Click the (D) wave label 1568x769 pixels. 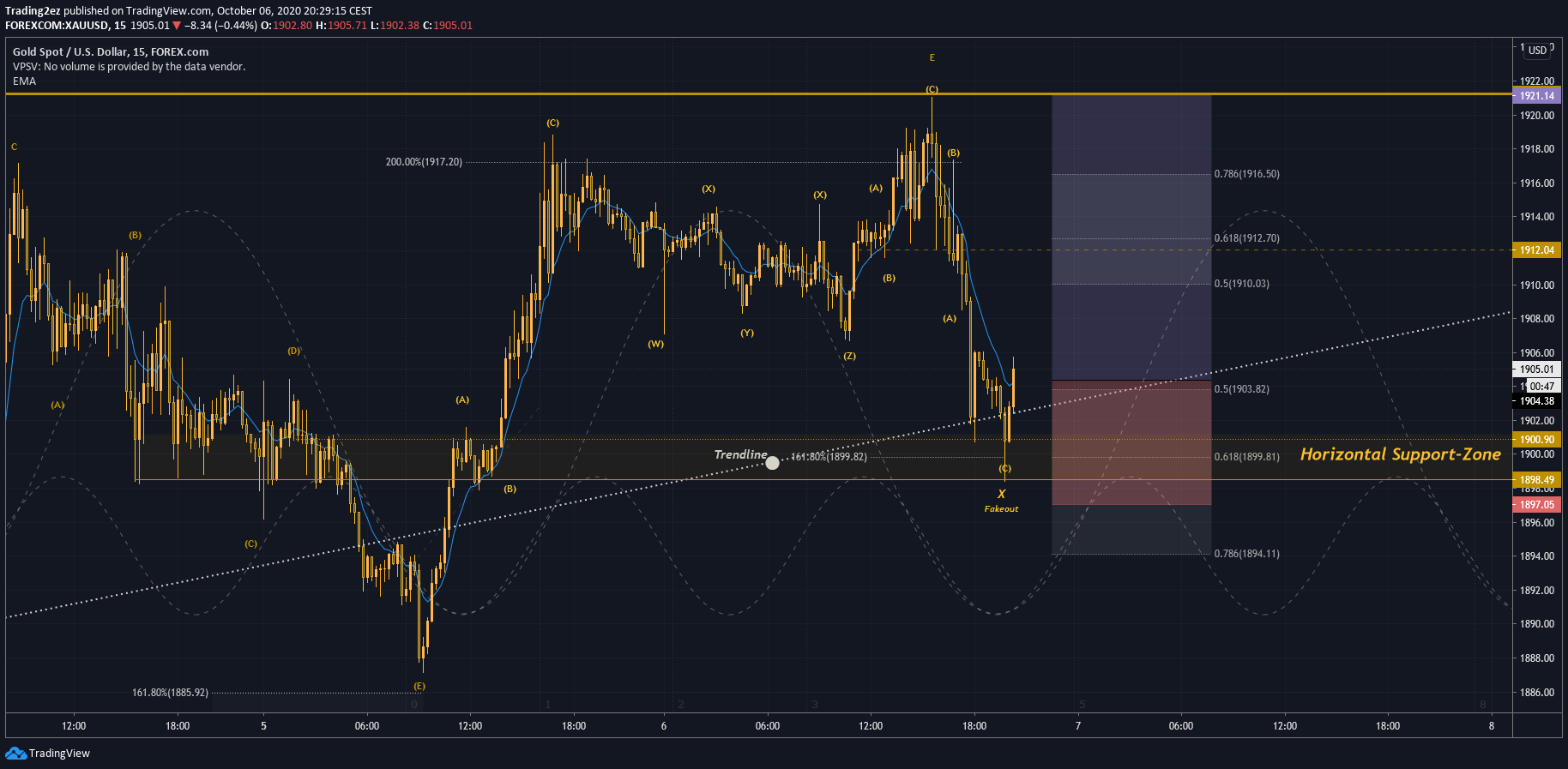(293, 351)
